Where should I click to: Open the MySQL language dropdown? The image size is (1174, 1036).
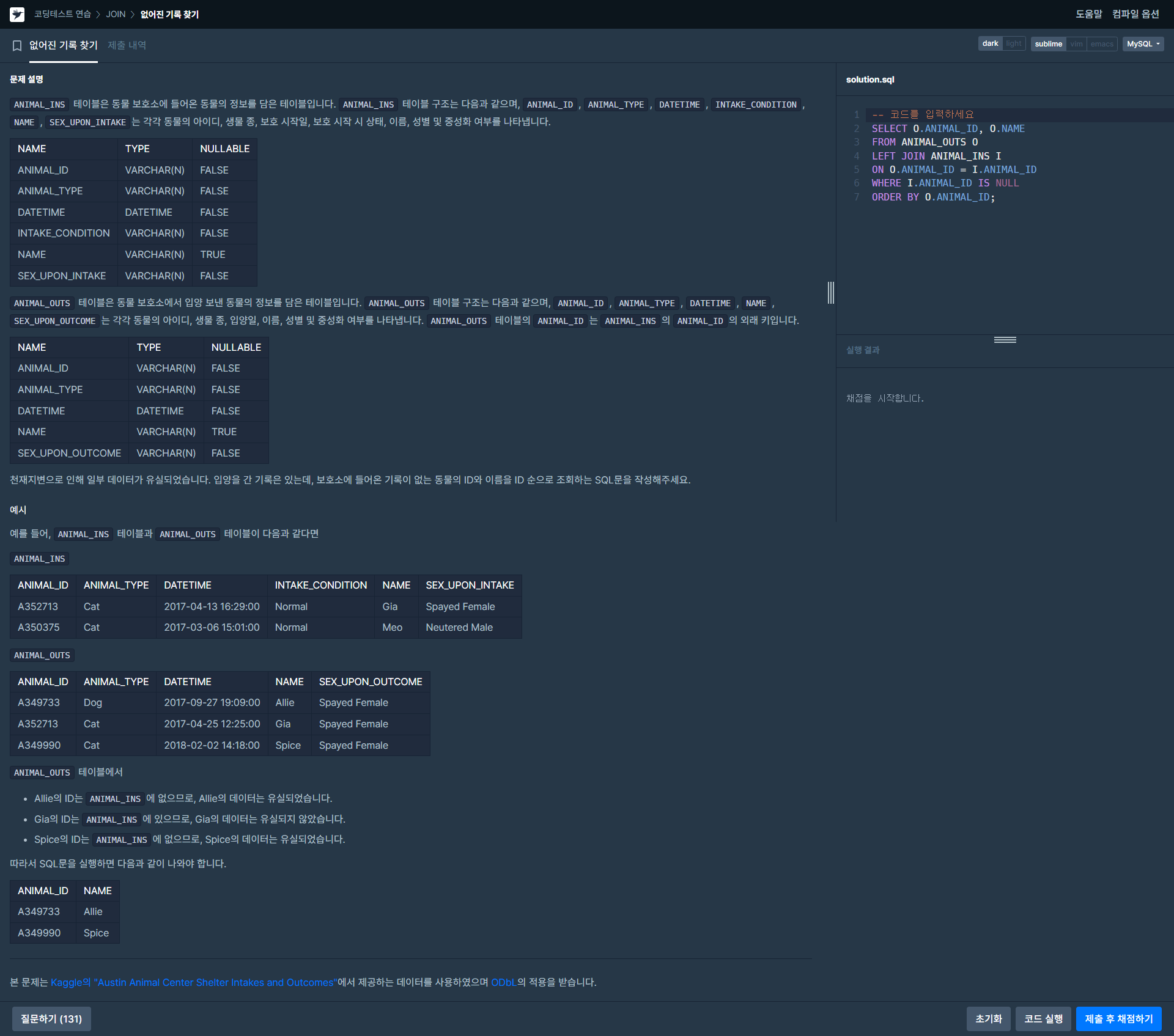[1142, 44]
